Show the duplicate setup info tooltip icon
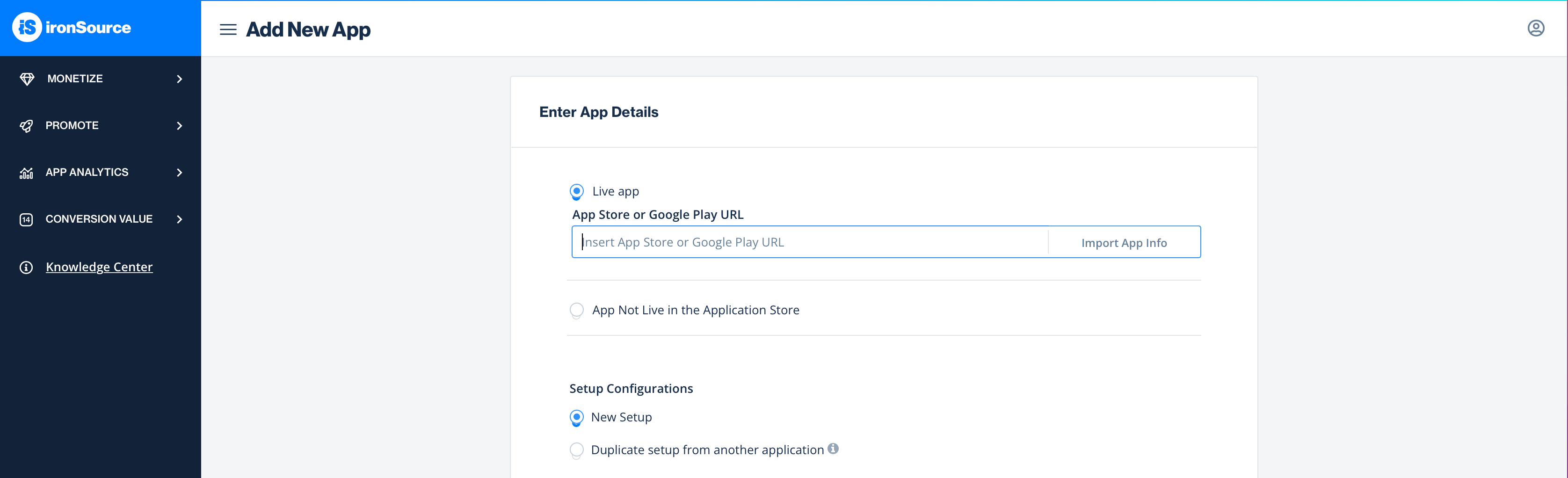 (x=833, y=449)
